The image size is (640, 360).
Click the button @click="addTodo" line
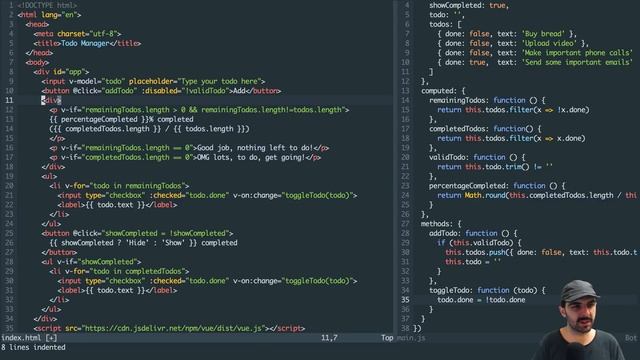tap(161, 91)
